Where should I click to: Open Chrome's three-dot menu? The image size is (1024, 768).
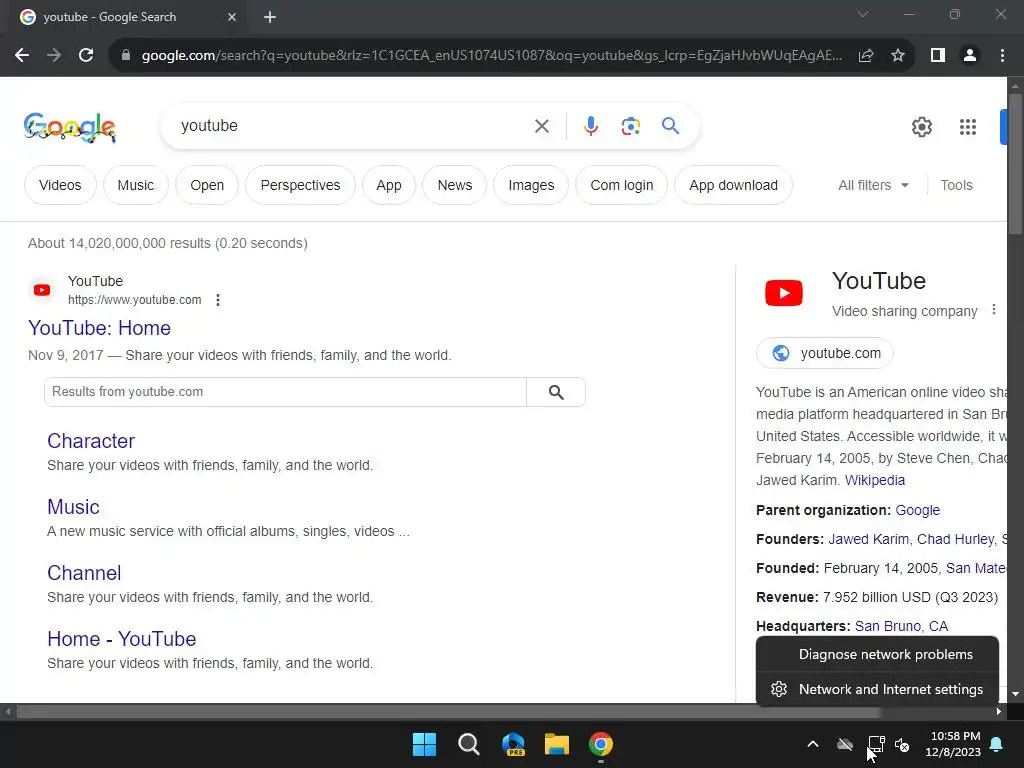coord(1002,56)
